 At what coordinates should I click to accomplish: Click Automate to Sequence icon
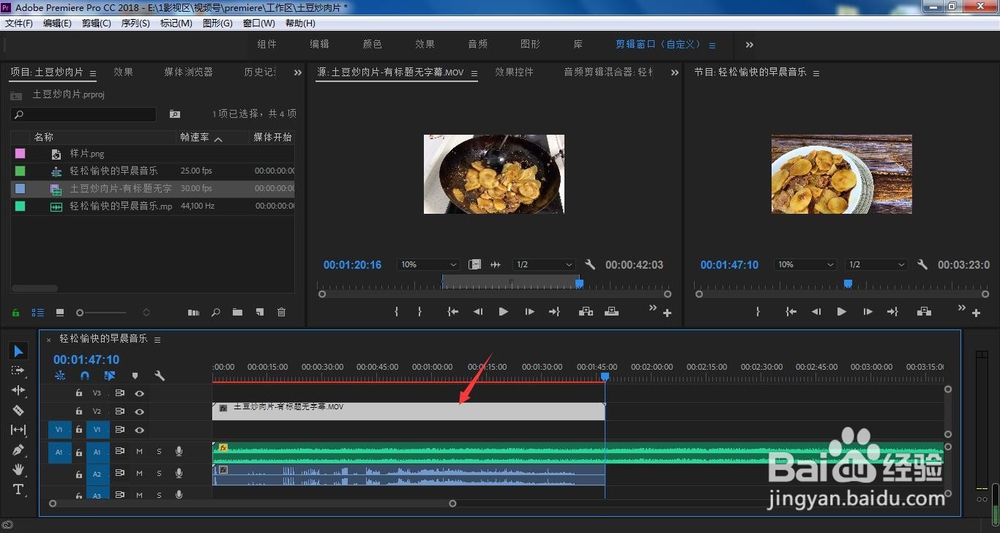pos(193,312)
